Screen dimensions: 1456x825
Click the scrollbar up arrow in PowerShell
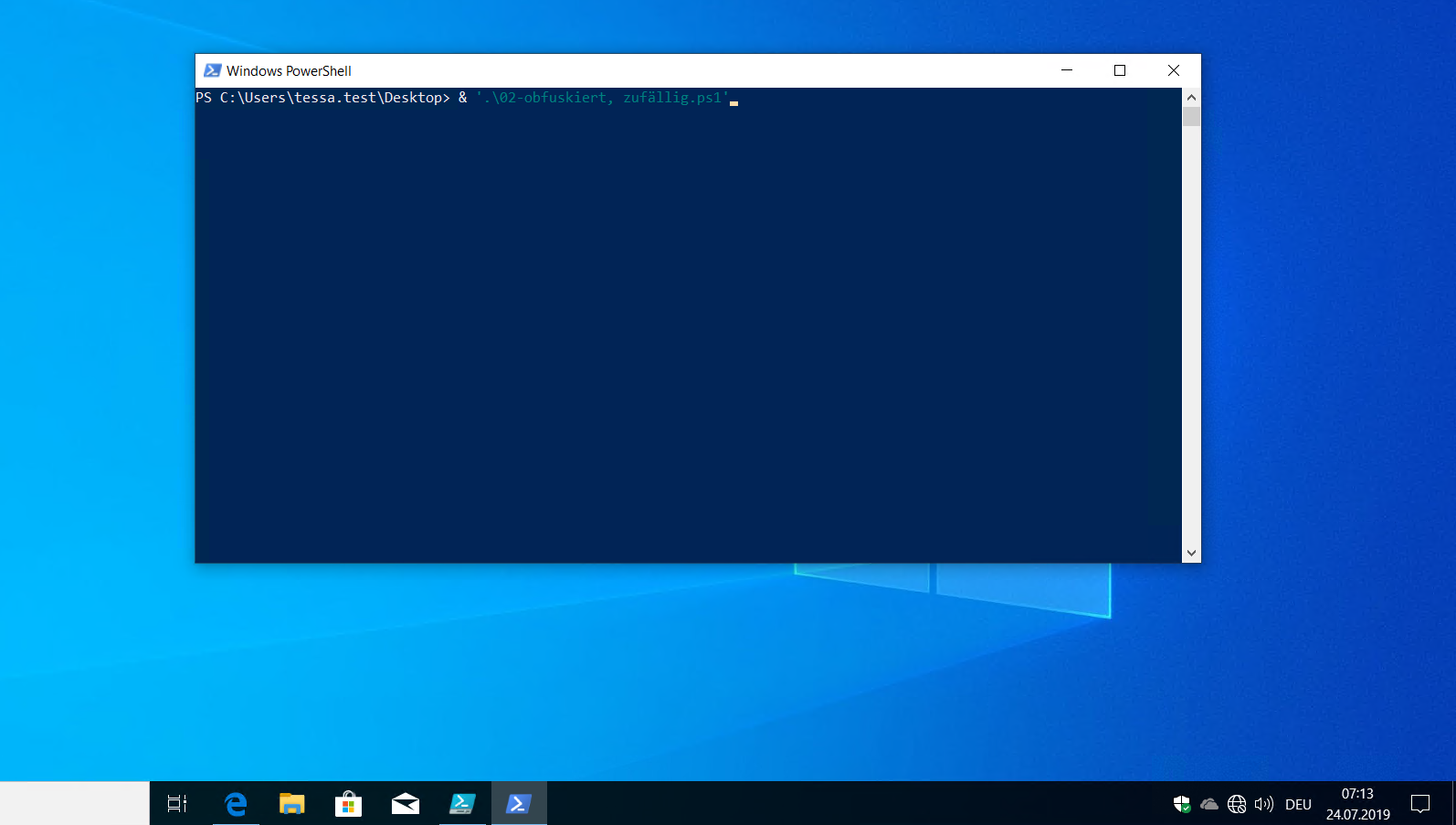(1191, 97)
